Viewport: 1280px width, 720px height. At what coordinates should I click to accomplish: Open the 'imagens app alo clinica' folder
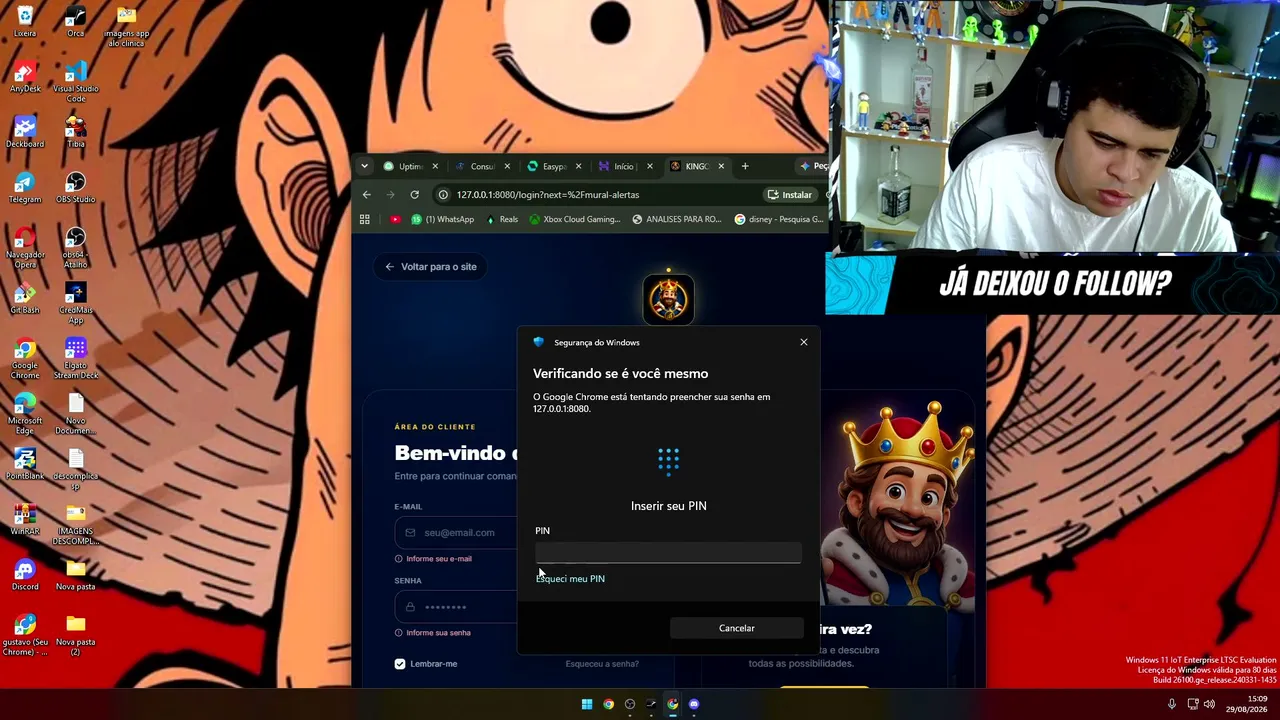127,27
